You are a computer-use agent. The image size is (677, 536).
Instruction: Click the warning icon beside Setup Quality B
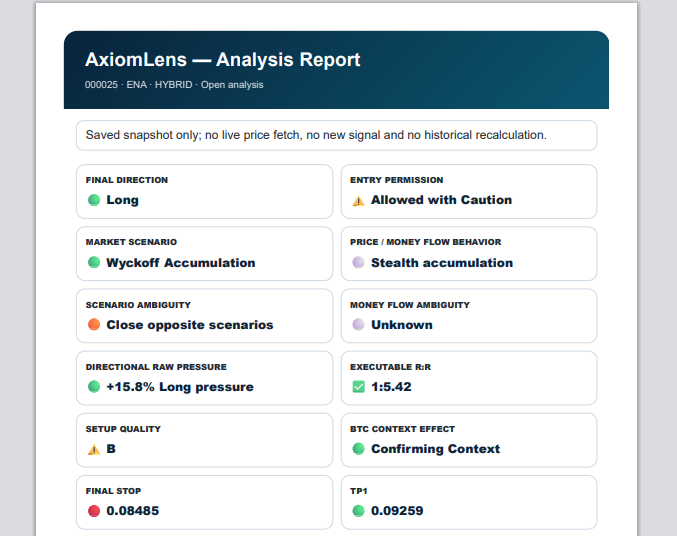[94, 449]
